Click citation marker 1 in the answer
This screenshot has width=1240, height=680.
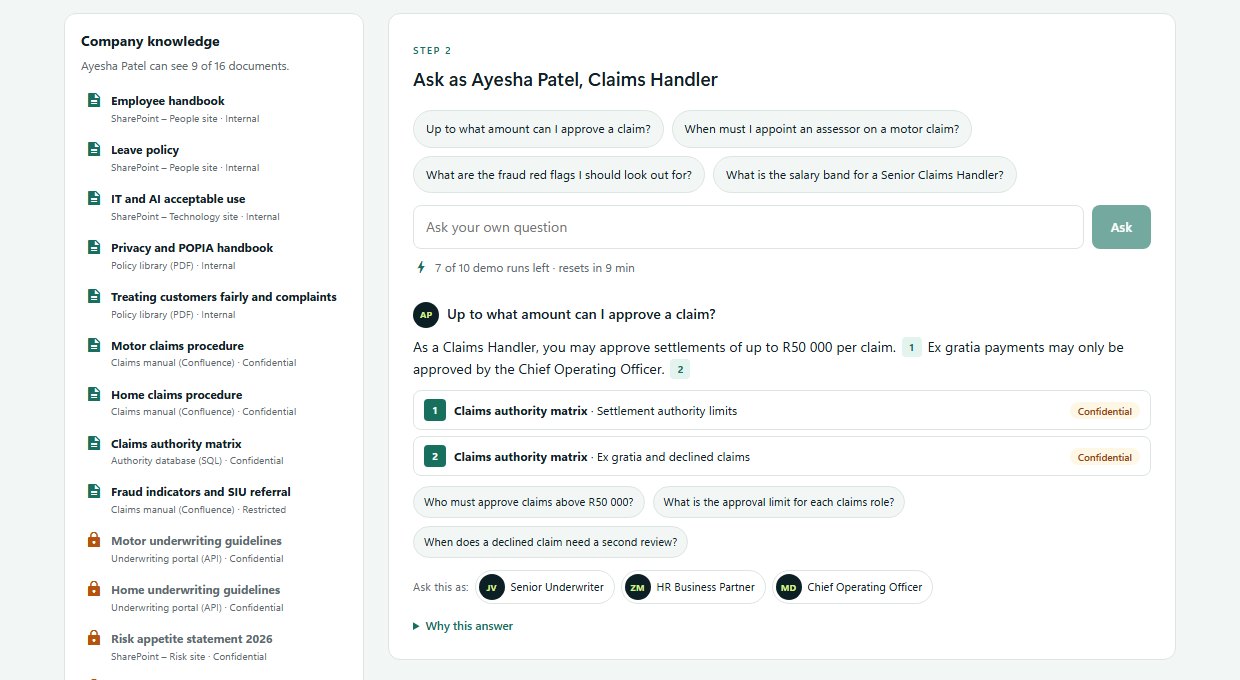point(911,347)
